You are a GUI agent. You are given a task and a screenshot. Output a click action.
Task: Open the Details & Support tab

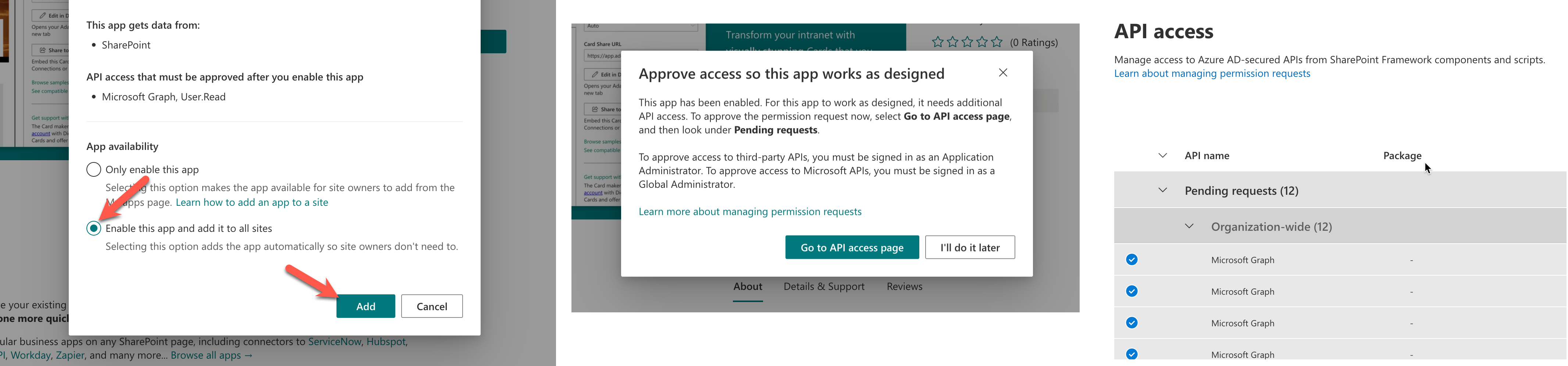coord(824,286)
